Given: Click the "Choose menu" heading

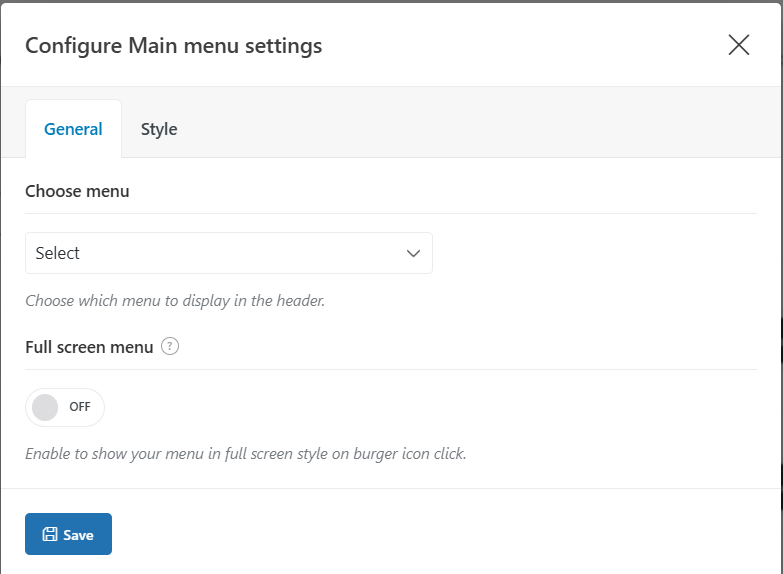Looking at the screenshot, I should [77, 190].
